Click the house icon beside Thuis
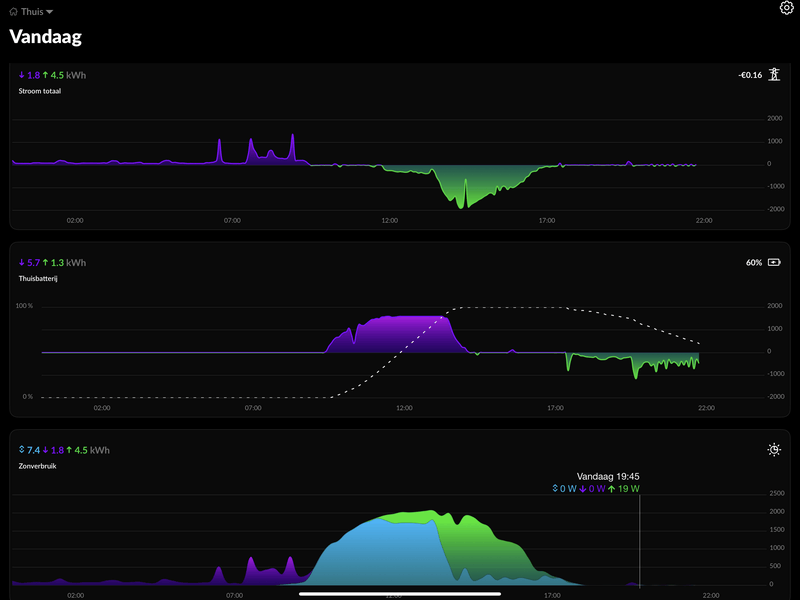The height and width of the screenshot is (600, 800). coord(13,11)
